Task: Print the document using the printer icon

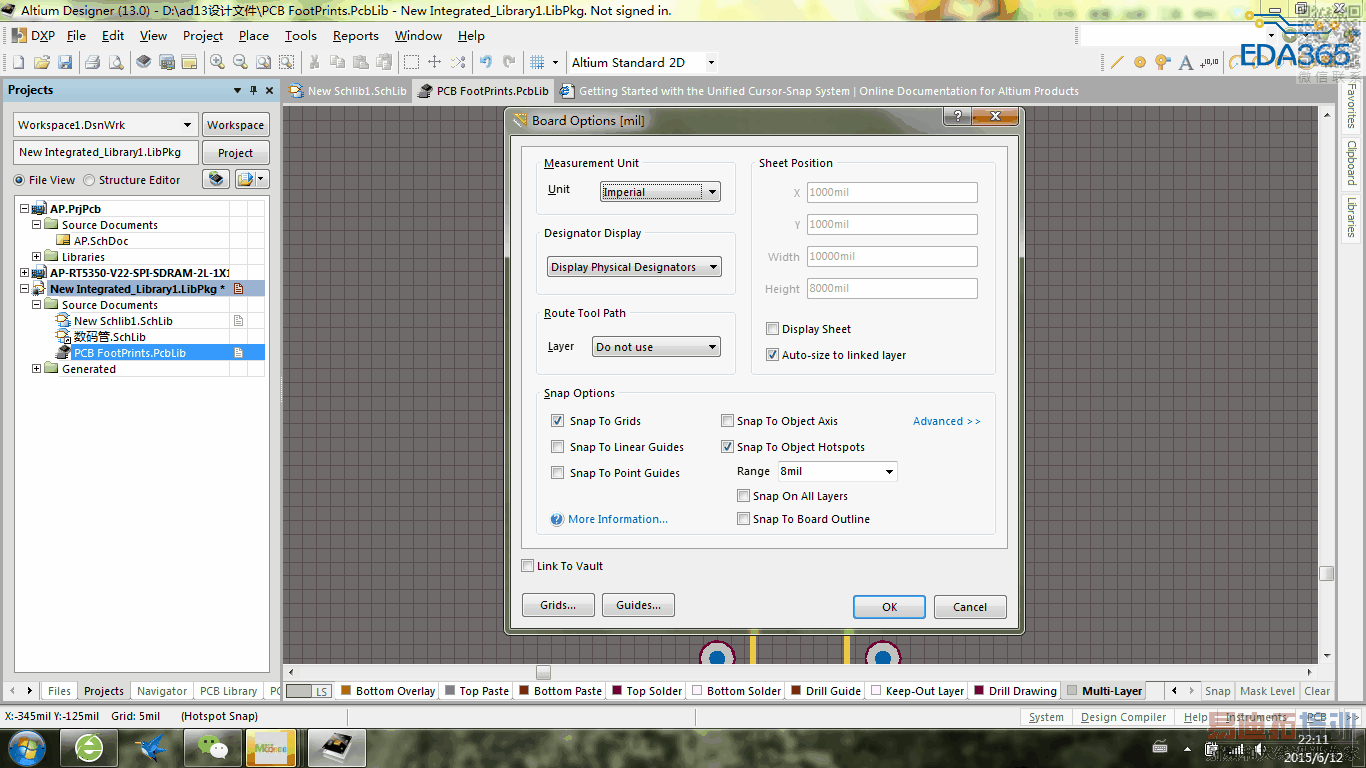Action: (93, 62)
